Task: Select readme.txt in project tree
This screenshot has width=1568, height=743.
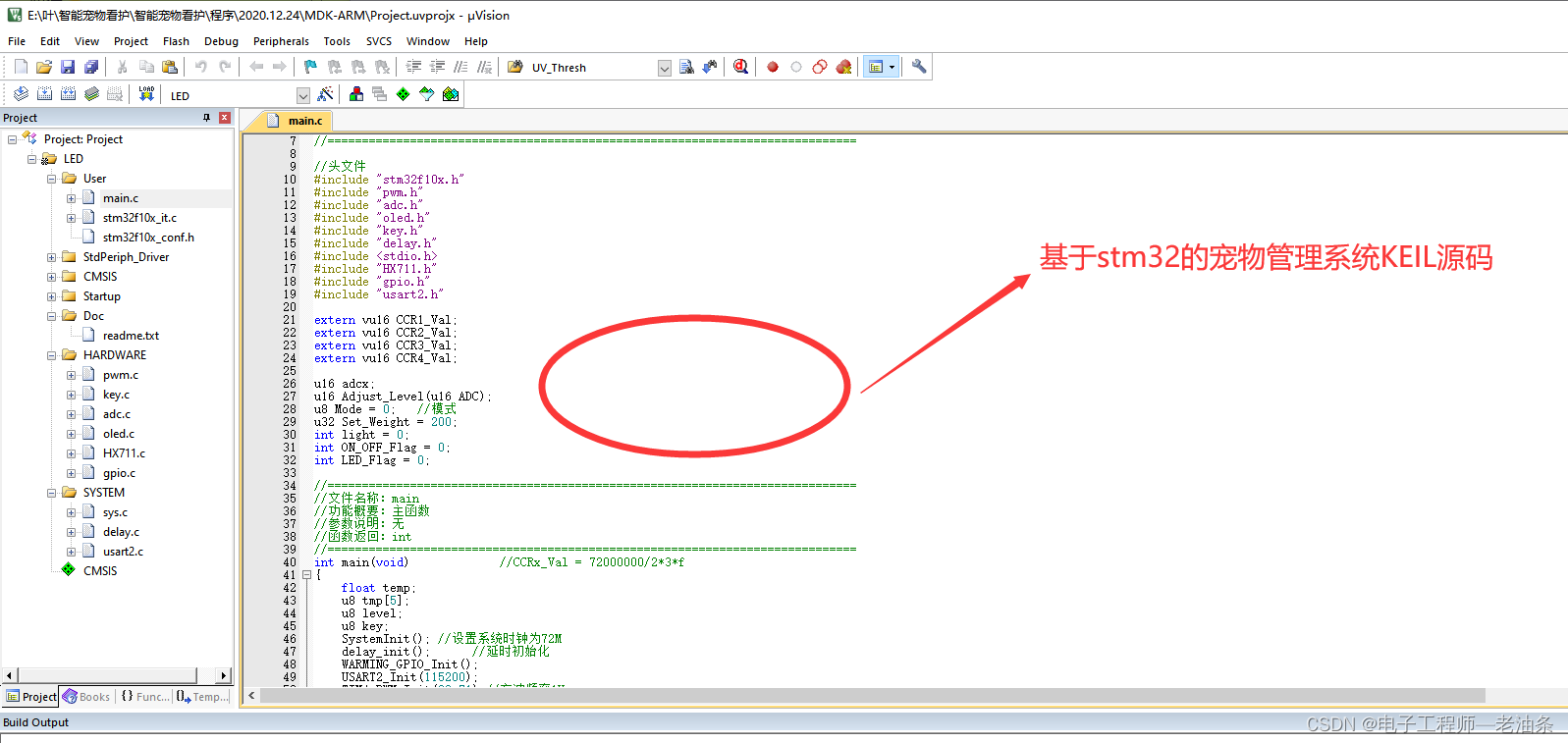Action: pyautogui.click(x=131, y=336)
